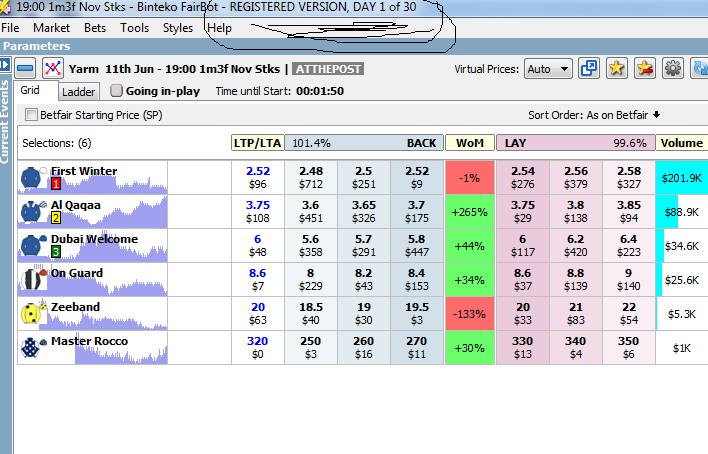The image size is (708, 454).
Task: Open the Tools menu
Action: coord(134,28)
